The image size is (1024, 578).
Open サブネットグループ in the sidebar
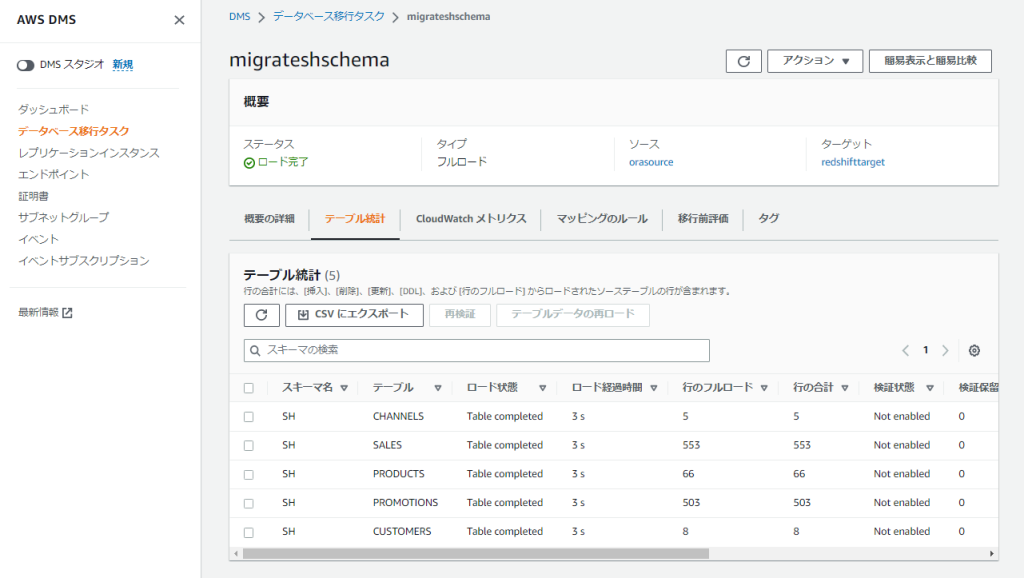point(63,217)
